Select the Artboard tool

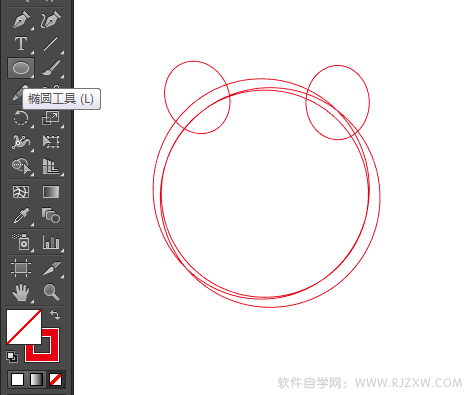(x=21, y=268)
